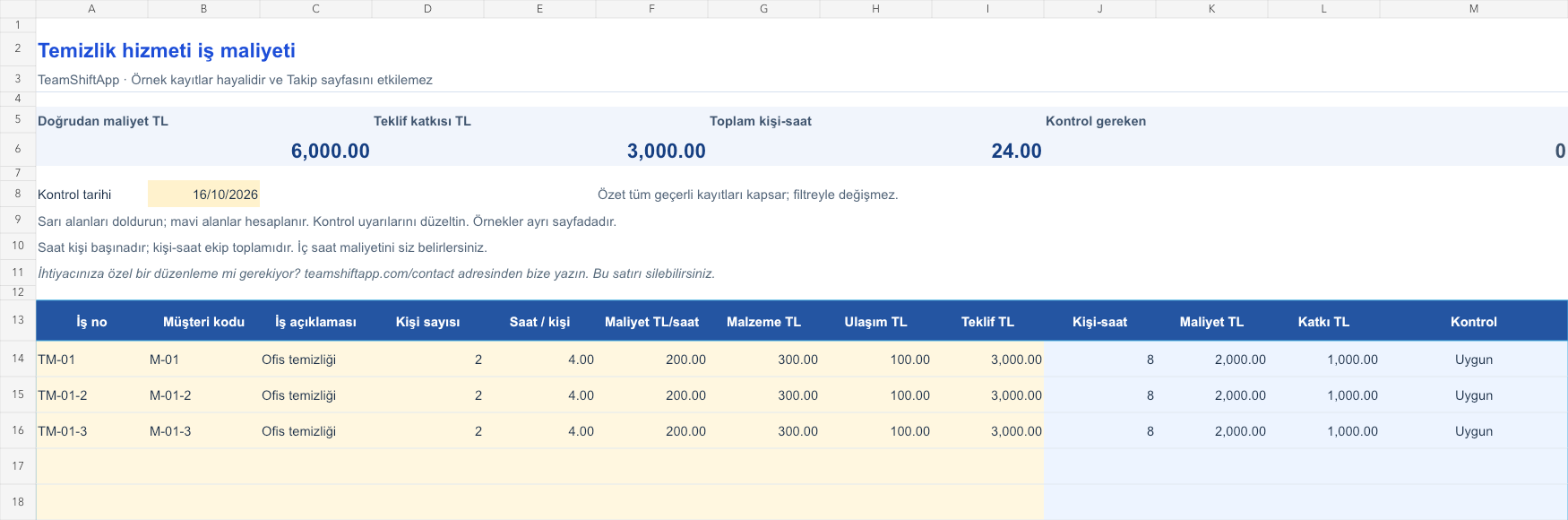
Task: Click the Teklif katkısı TL value 3,000.00
Action: click(666, 151)
